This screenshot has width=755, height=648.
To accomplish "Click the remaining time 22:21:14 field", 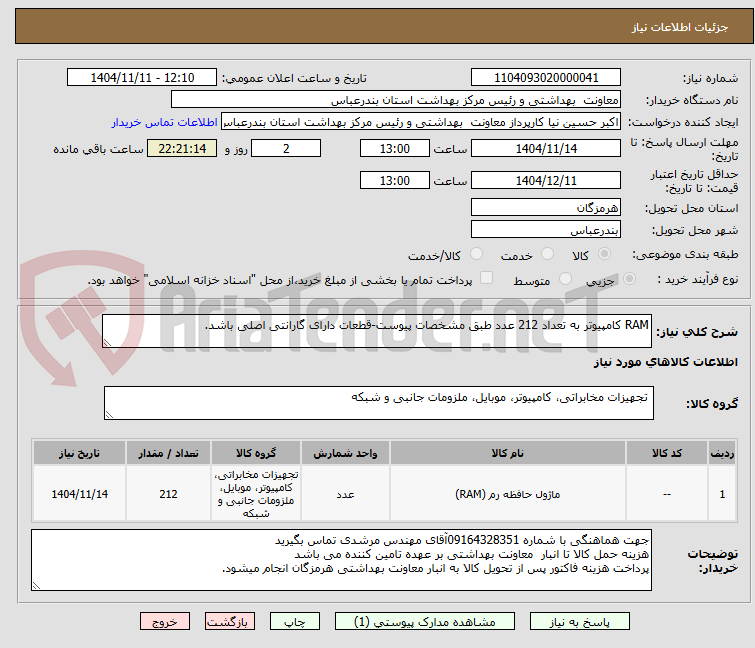I will 182,148.
